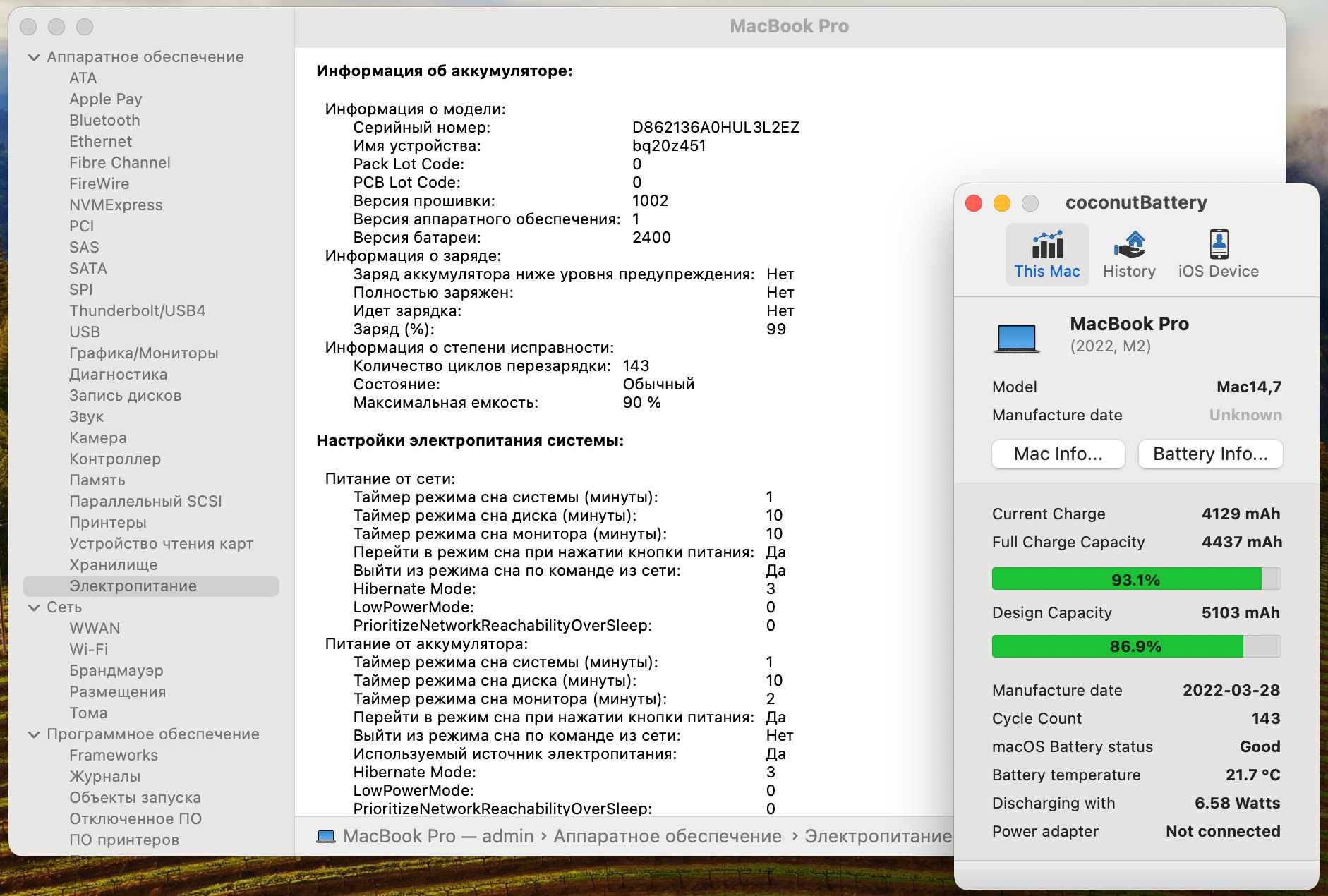Click Максимальная емкость 90 % value
This screenshot has height=896, width=1328.
pyautogui.click(x=641, y=403)
